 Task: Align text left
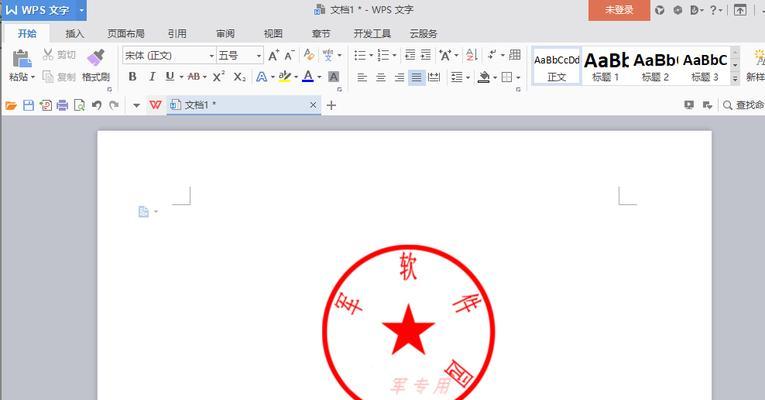coord(362,77)
